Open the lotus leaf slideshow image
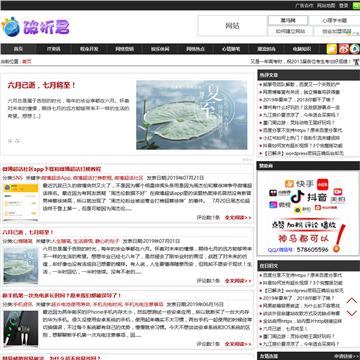 192,115
